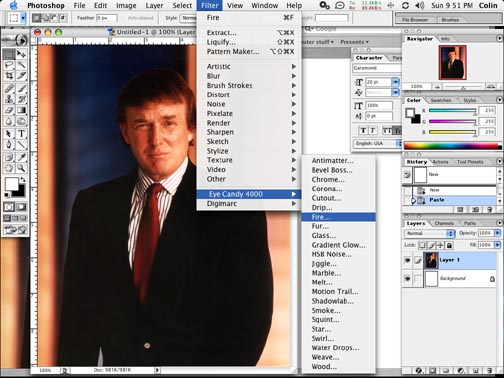
Task: Select the Crop tool
Action: pyautogui.click(x=9, y=76)
